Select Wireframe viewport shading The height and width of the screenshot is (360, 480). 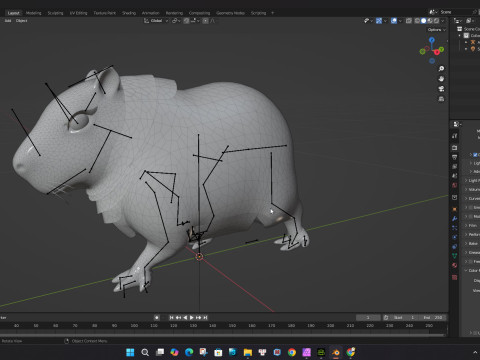coord(417,21)
